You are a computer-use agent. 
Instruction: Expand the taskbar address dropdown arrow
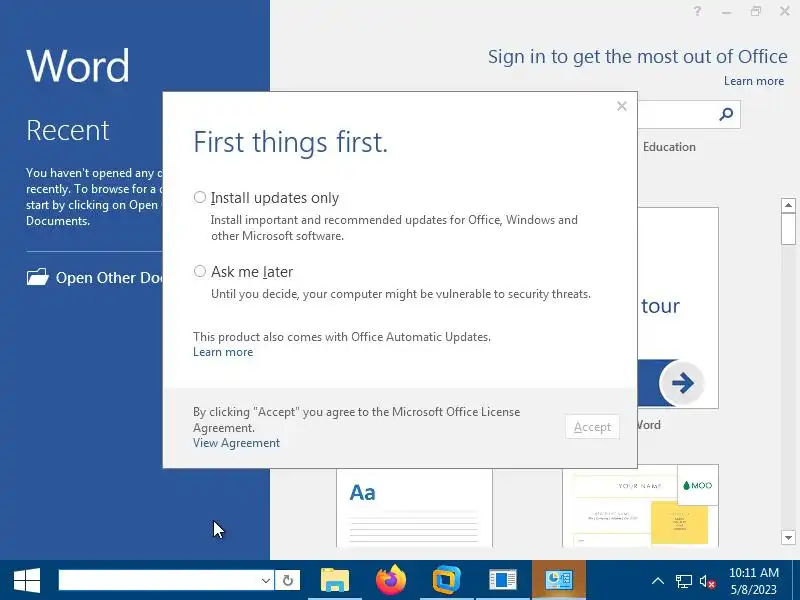[266, 580]
